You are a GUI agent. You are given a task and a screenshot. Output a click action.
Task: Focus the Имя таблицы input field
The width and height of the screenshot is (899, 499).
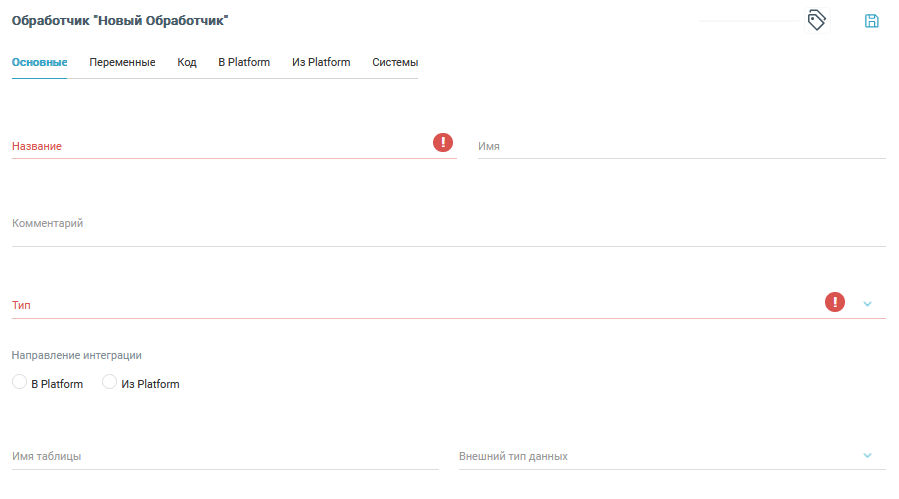tap(225, 456)
